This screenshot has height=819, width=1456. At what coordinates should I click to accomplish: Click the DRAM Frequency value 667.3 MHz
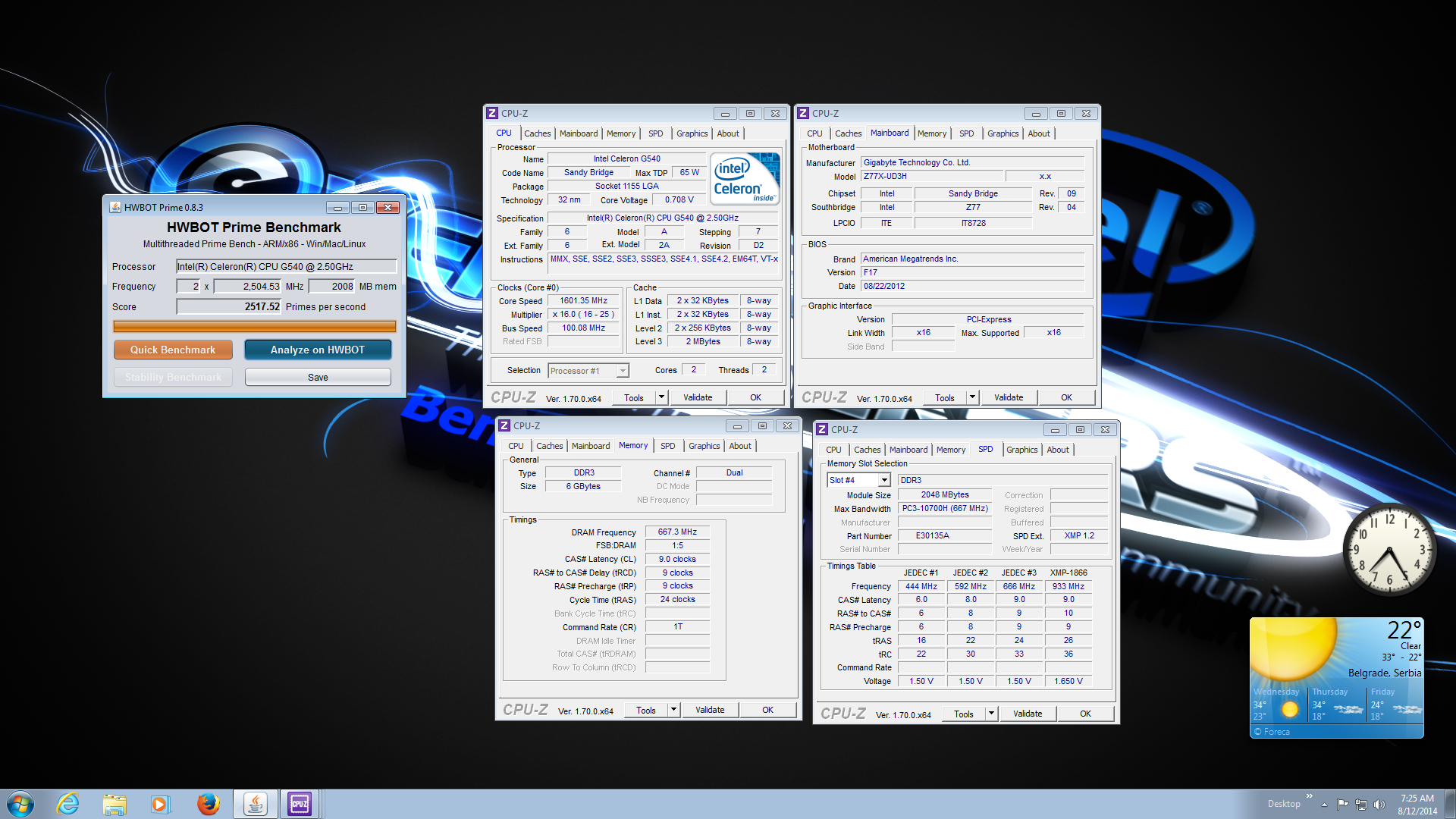click(x=677, y=532)
